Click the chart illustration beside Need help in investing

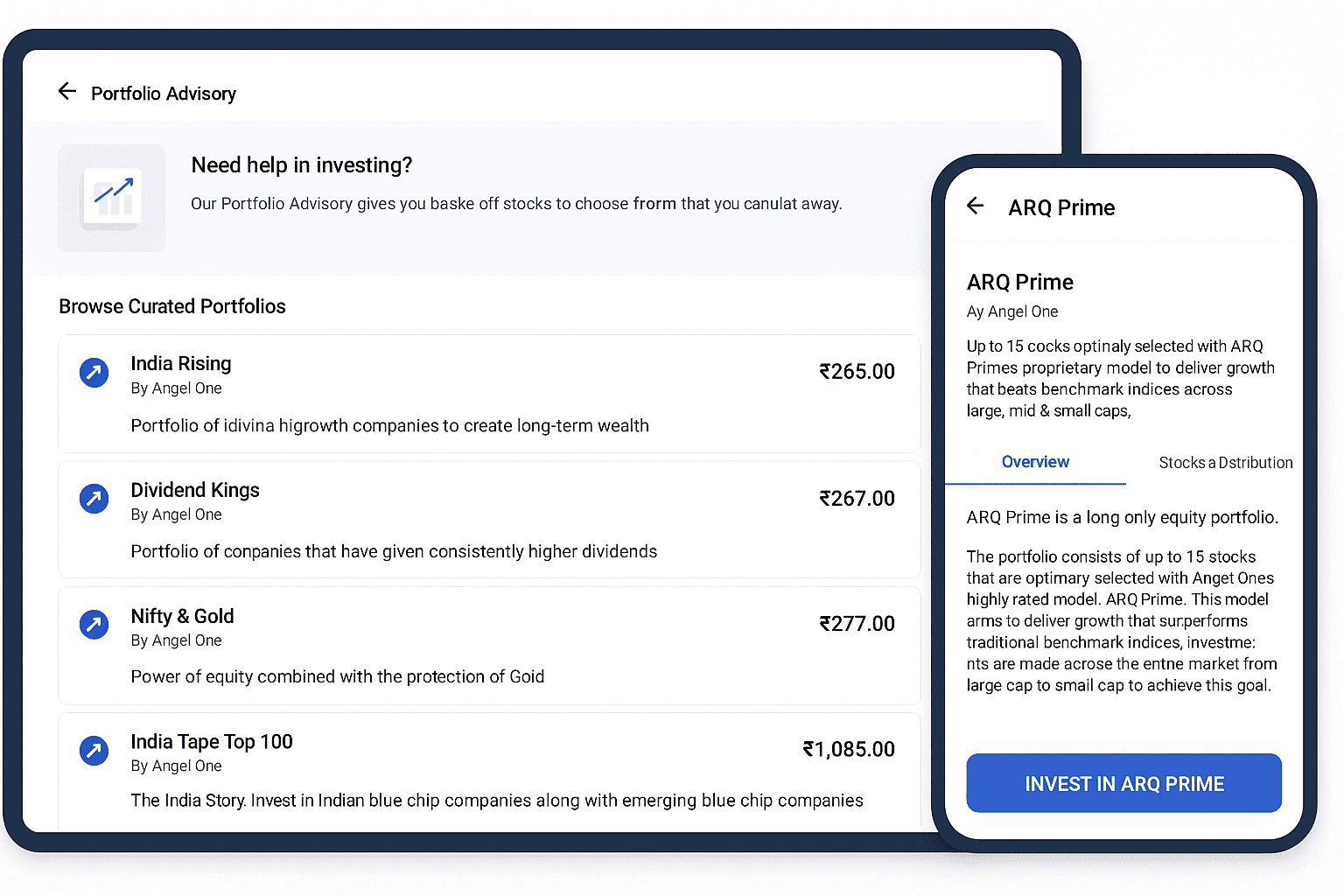[x=111, y=198]
